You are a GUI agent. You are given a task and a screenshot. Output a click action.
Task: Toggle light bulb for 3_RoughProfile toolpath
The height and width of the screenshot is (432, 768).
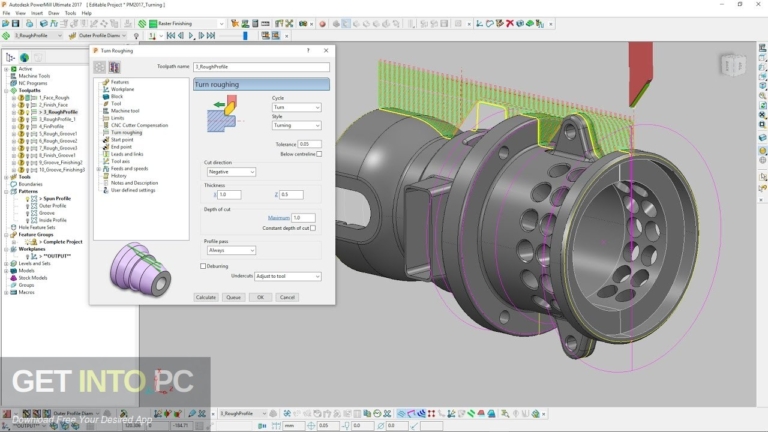(27, 112)
